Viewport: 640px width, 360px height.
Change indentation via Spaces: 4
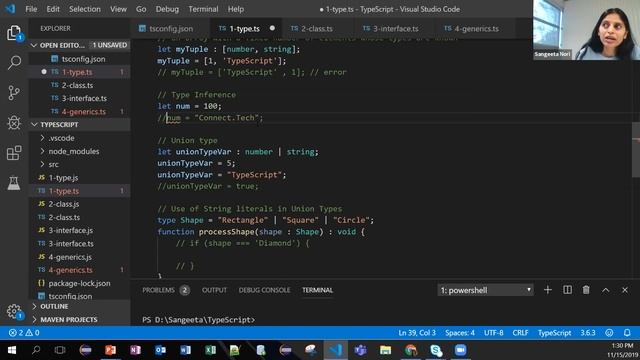coord(460,333)
